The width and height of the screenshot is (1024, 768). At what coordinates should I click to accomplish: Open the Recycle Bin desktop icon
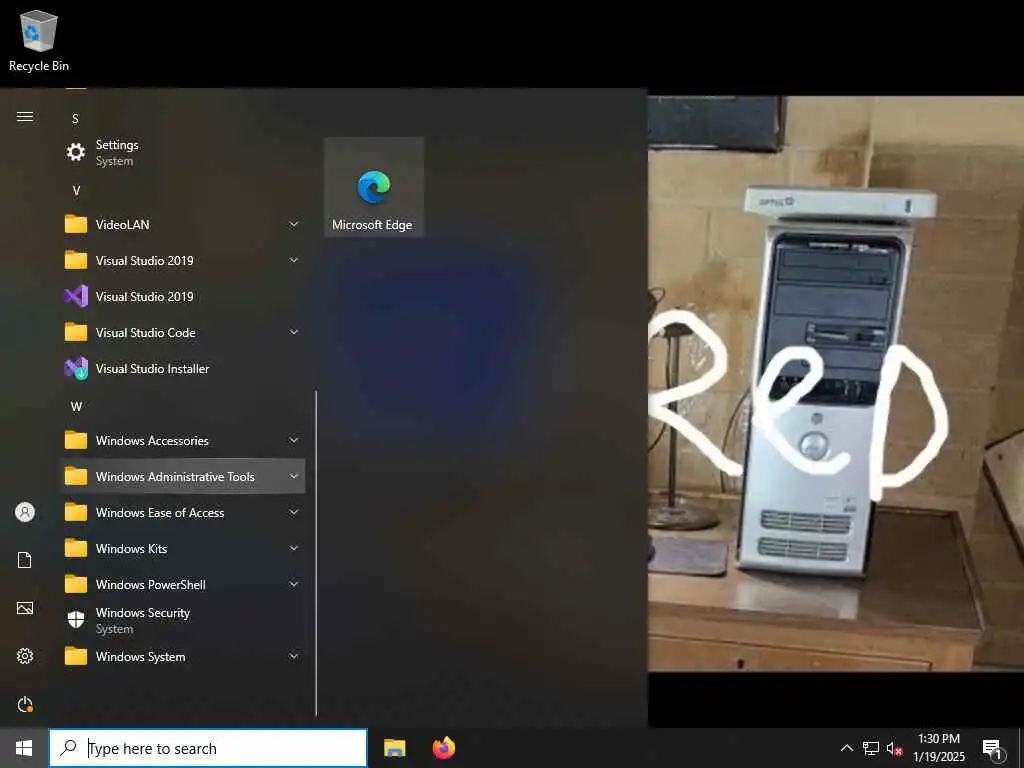[39, 40]
